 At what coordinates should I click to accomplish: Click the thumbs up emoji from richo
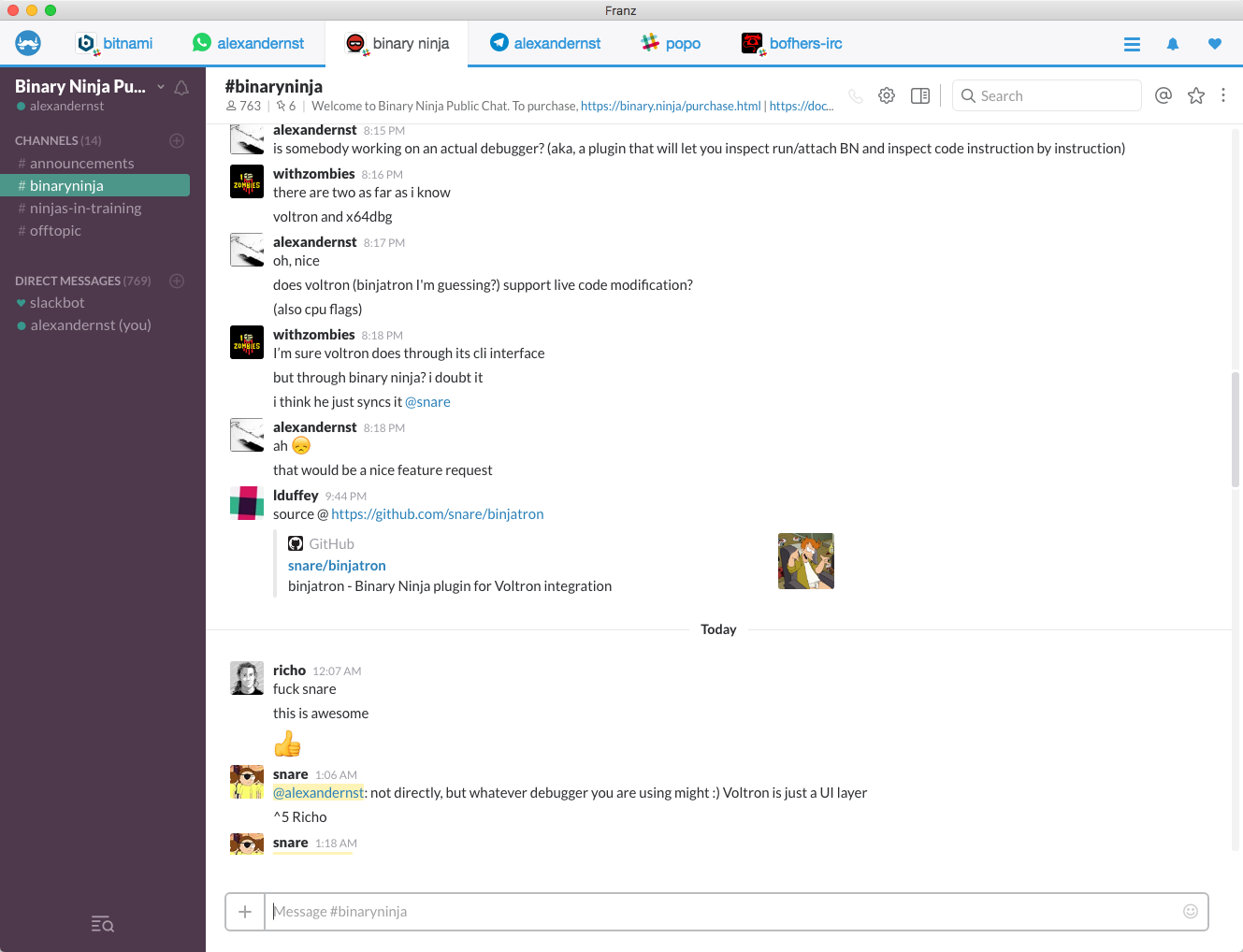[287, 743]
